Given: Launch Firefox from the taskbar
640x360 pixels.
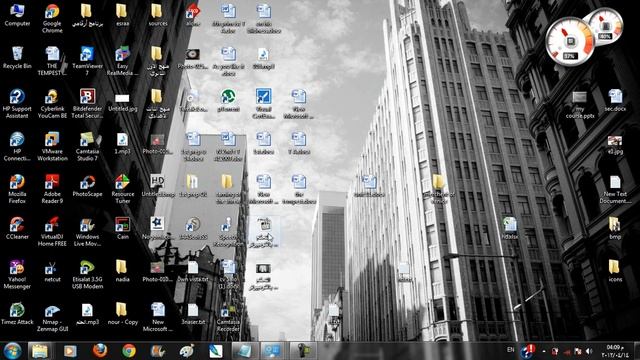Looking at the screenshot, I should pos(100,351).
